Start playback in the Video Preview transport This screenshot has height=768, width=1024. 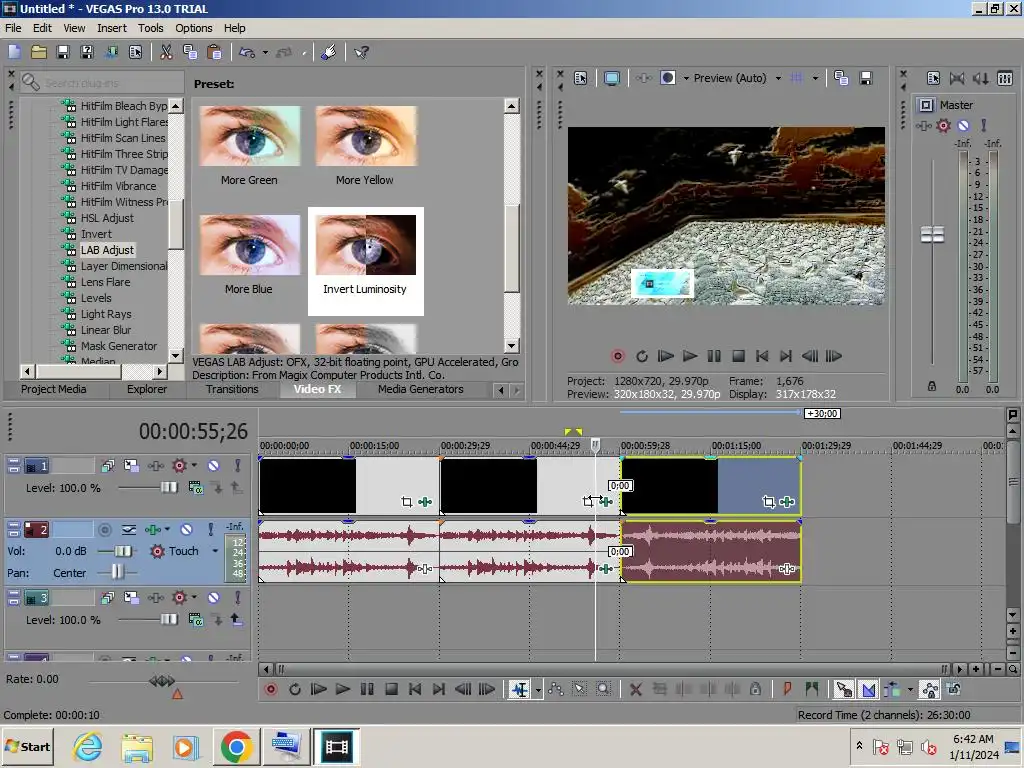(x=690, y=356)
